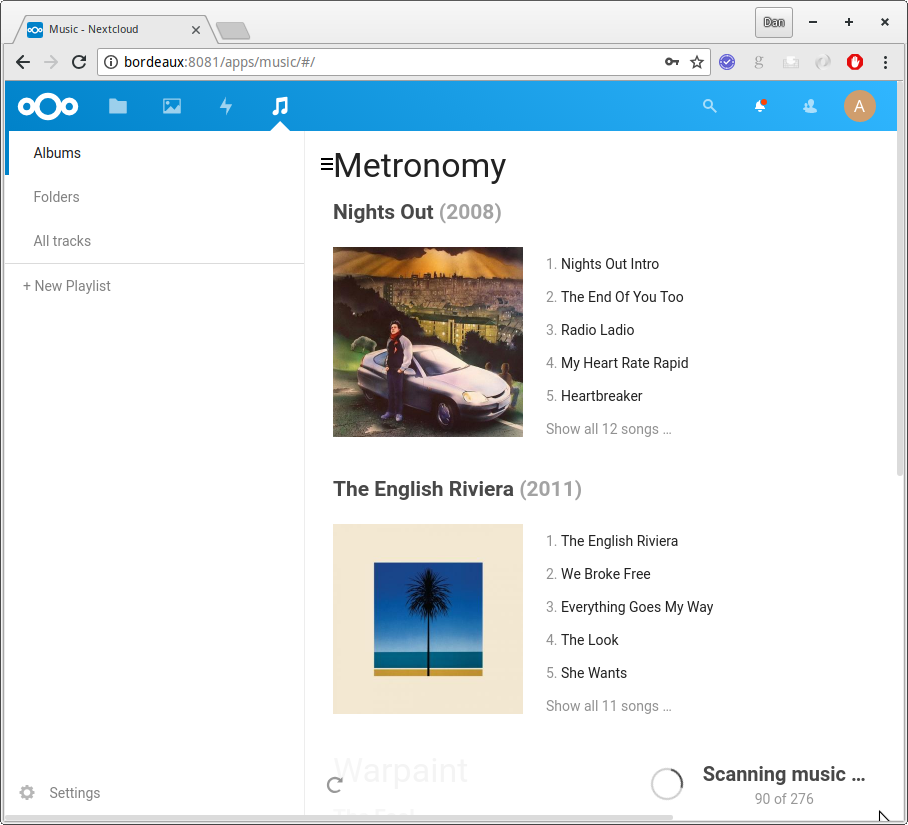Open the contacts menu icon

(x=810, y=106)
